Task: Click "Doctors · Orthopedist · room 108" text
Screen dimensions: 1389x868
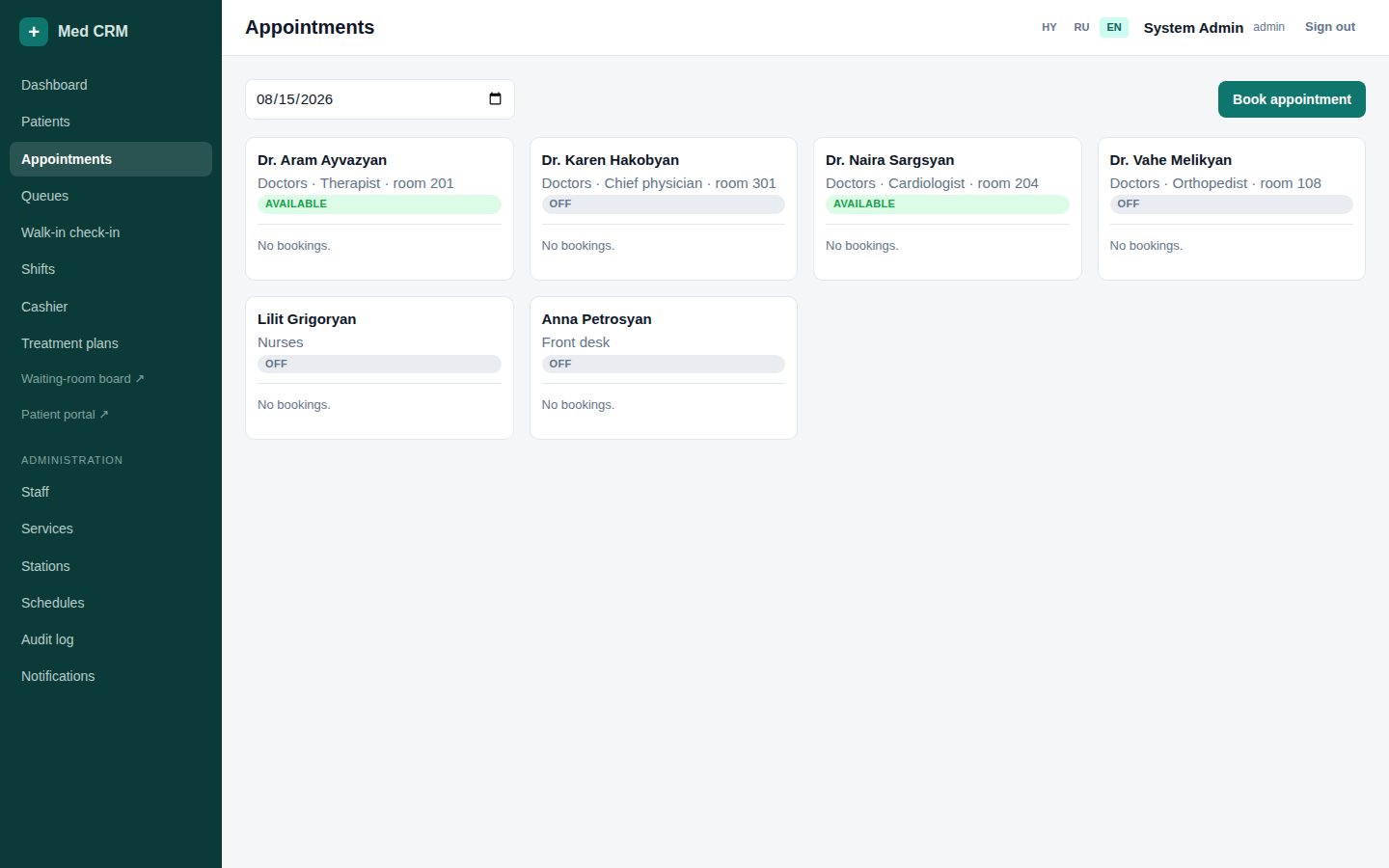Action: click(x=1215, y=183)
